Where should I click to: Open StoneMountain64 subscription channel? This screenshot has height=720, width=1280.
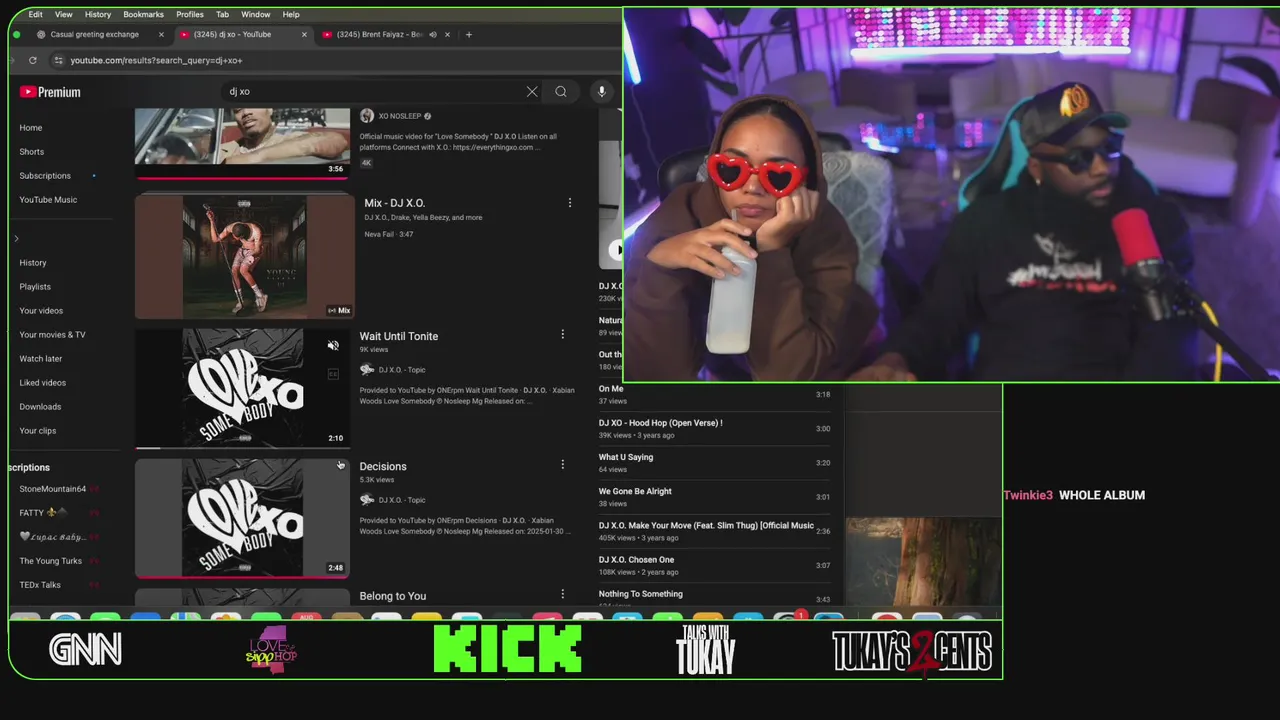53,489
